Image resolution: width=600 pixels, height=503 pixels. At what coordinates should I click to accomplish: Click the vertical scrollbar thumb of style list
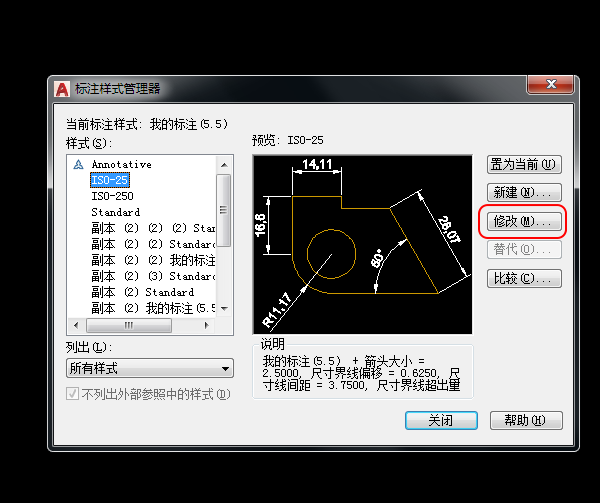coord(223,210)
